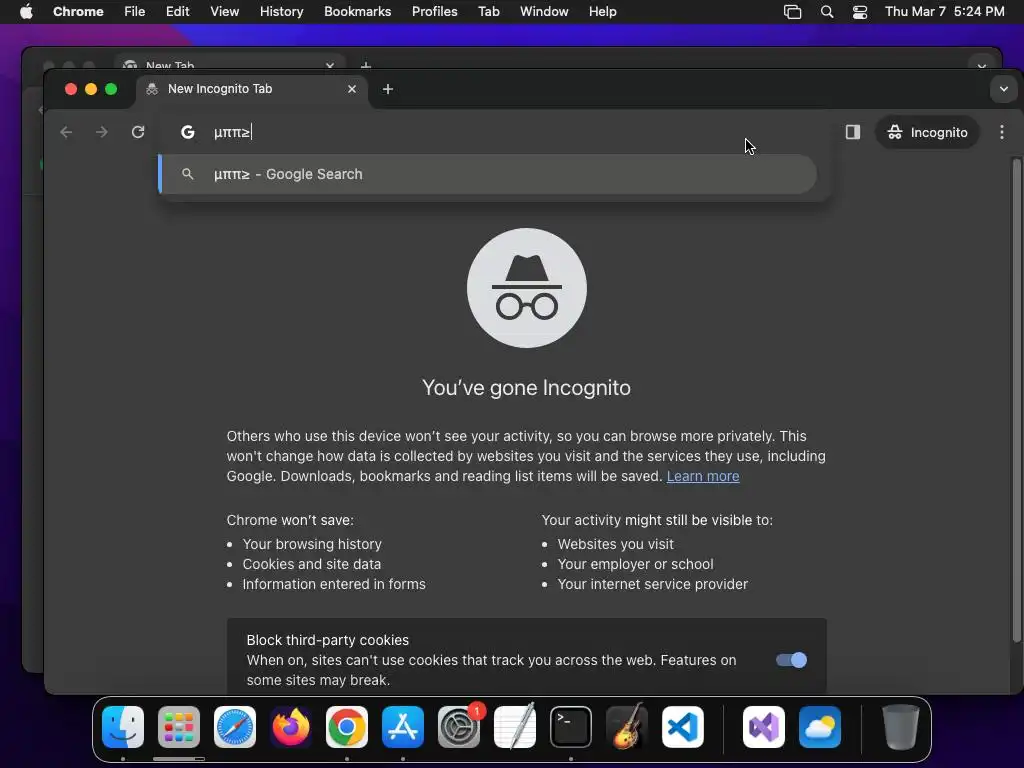Click the back navigation arrow

click(66, 132)
